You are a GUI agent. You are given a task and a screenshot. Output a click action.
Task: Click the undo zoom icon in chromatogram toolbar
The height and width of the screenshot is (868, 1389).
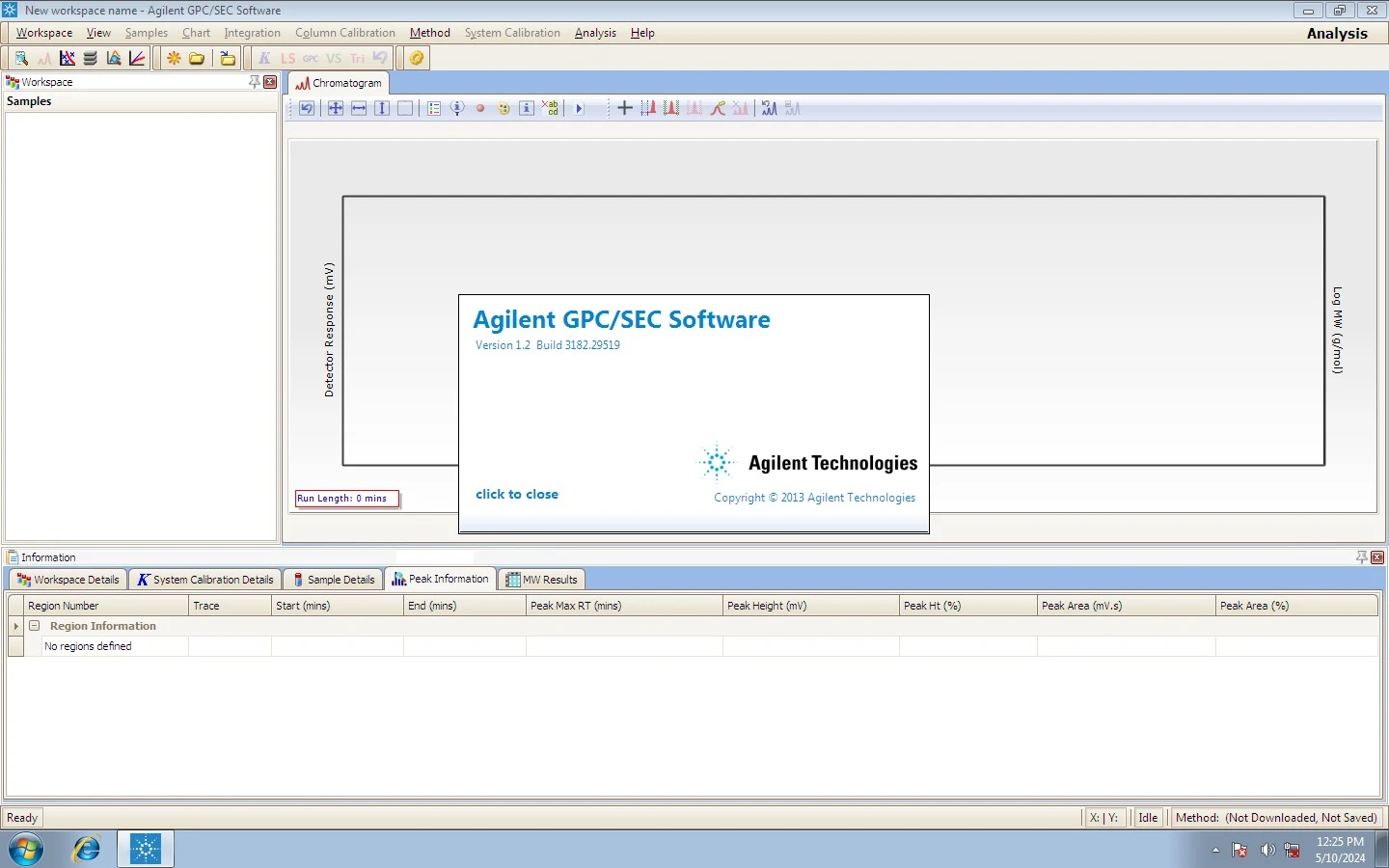coord(307,108)
